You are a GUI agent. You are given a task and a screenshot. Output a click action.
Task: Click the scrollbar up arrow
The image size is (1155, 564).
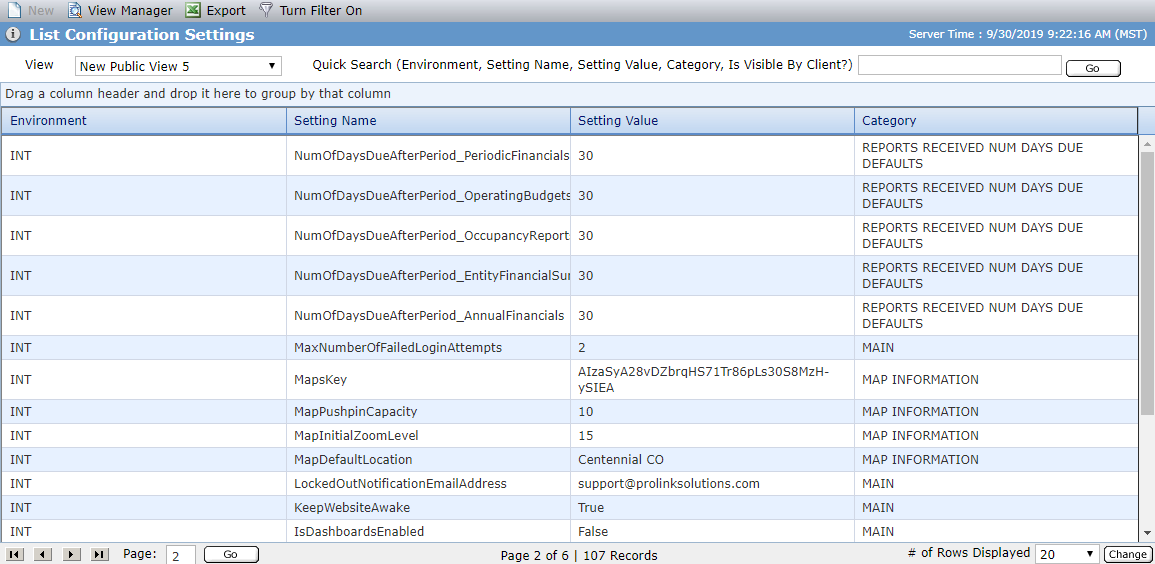(1147, 143)
